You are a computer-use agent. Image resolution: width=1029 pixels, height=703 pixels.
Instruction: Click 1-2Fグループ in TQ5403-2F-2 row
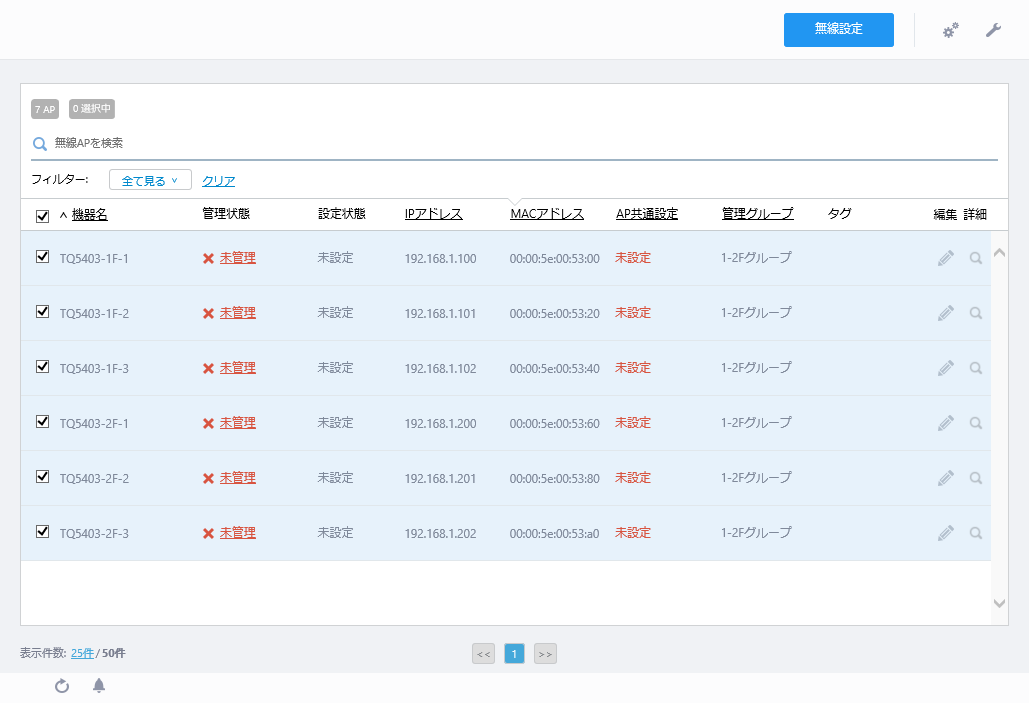point(756,478)
